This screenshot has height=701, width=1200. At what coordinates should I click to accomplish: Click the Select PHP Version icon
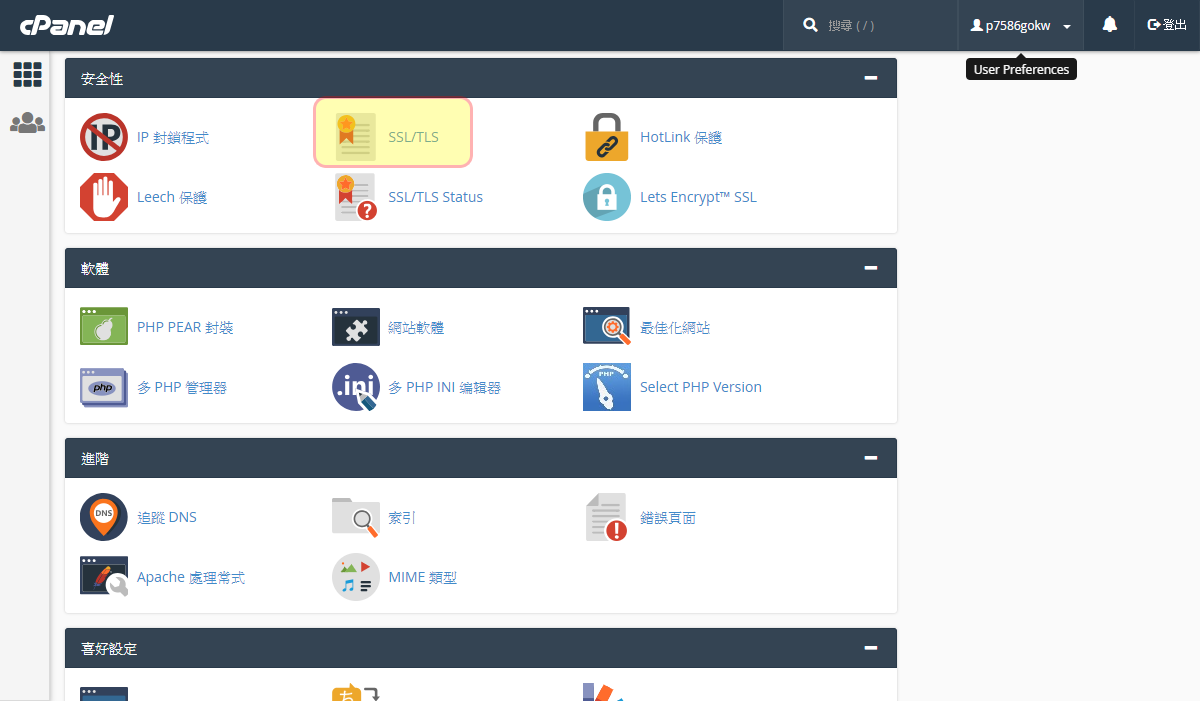[x=607, y=387]
